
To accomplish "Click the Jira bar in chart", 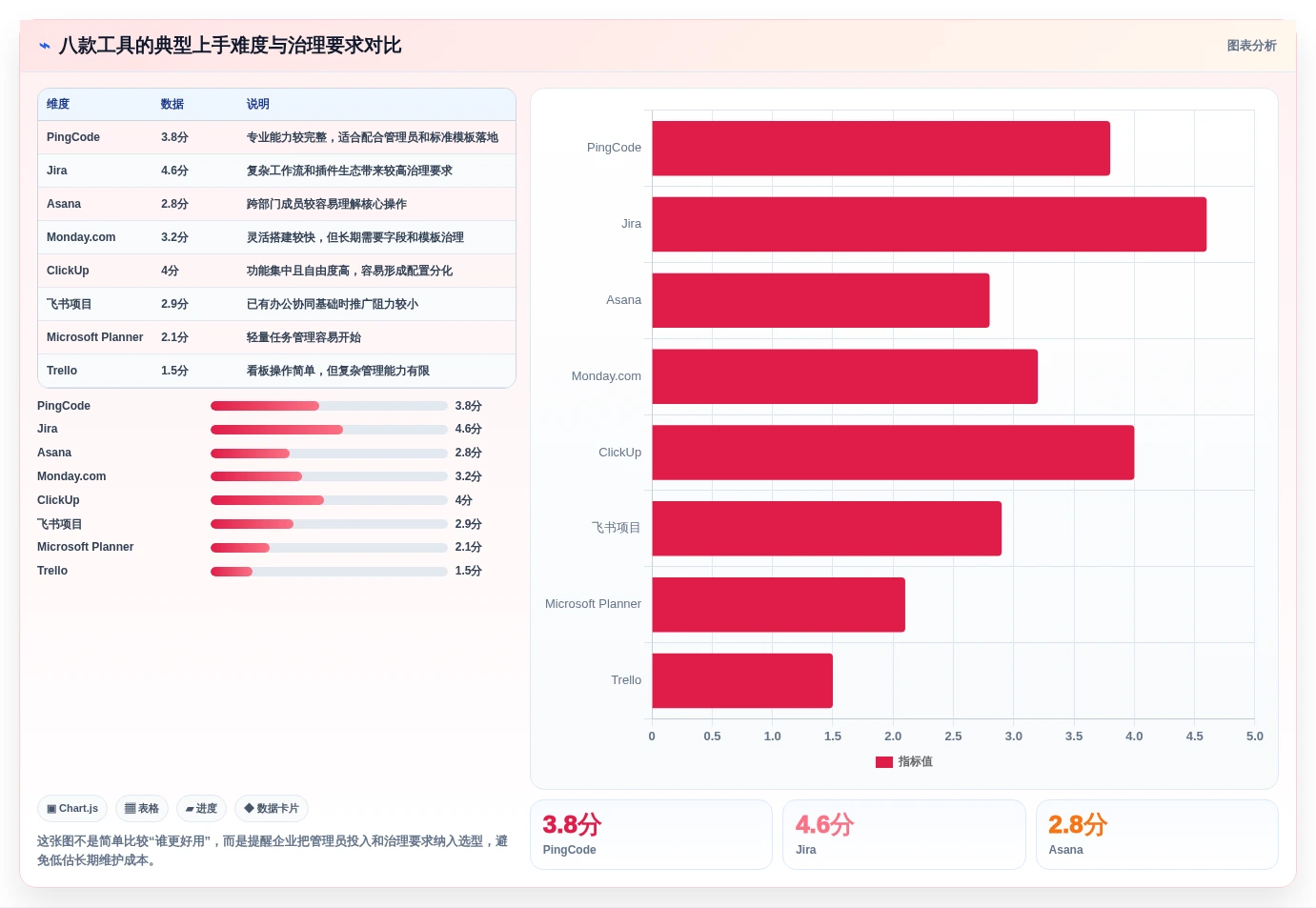I will [929, 224].
